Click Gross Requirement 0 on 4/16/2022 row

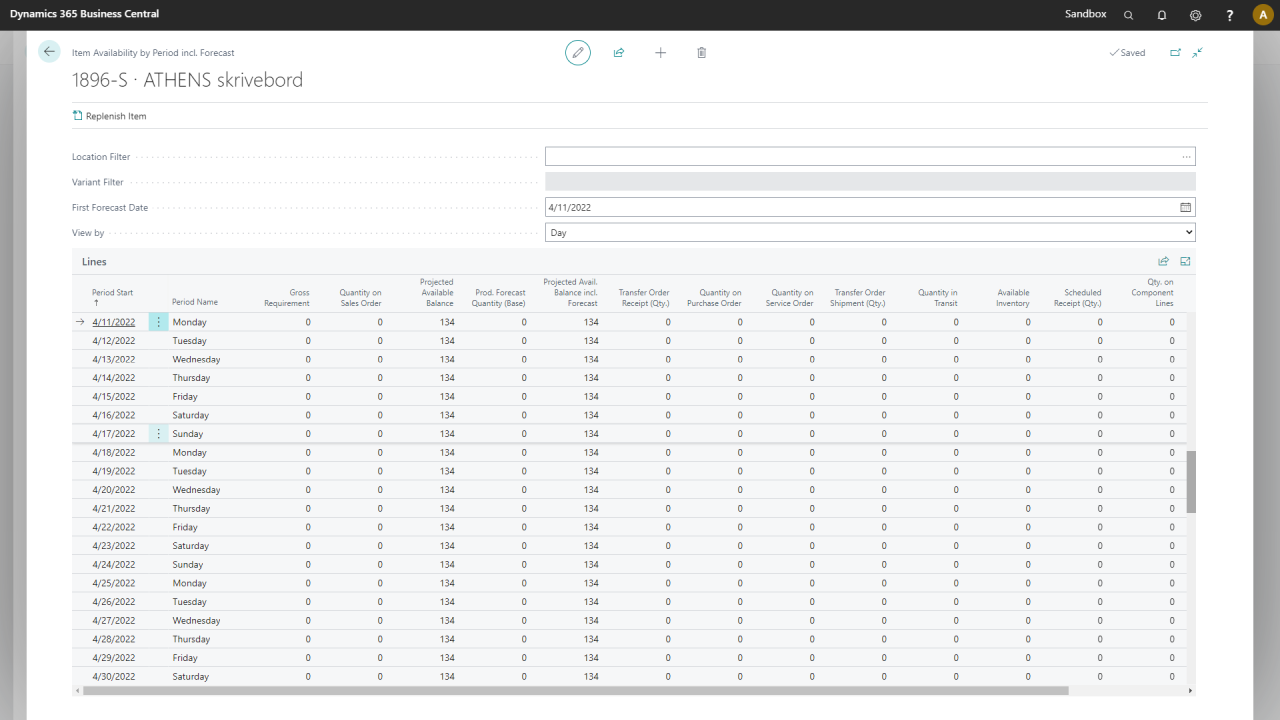click(308, 415)
